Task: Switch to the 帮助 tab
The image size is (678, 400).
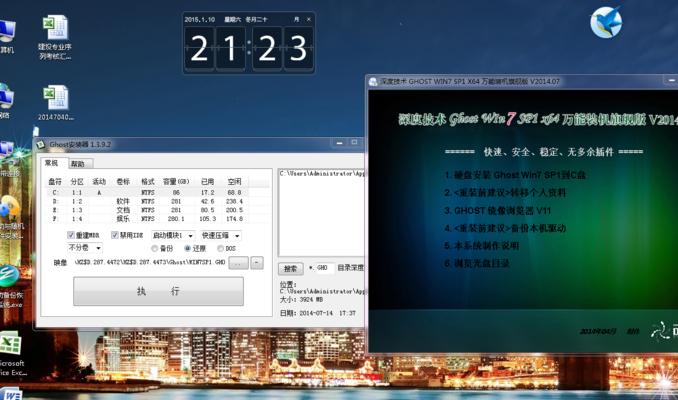Action: (78, 164)
